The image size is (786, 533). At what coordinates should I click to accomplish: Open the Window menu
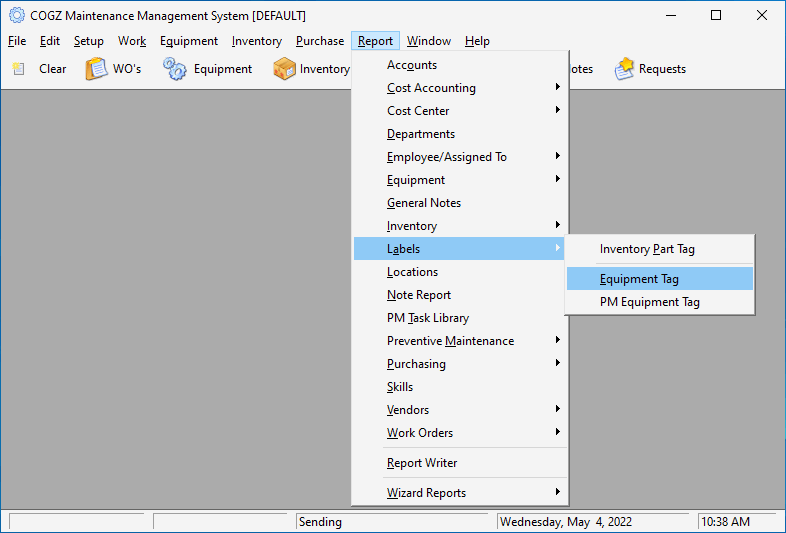[429, 41]
